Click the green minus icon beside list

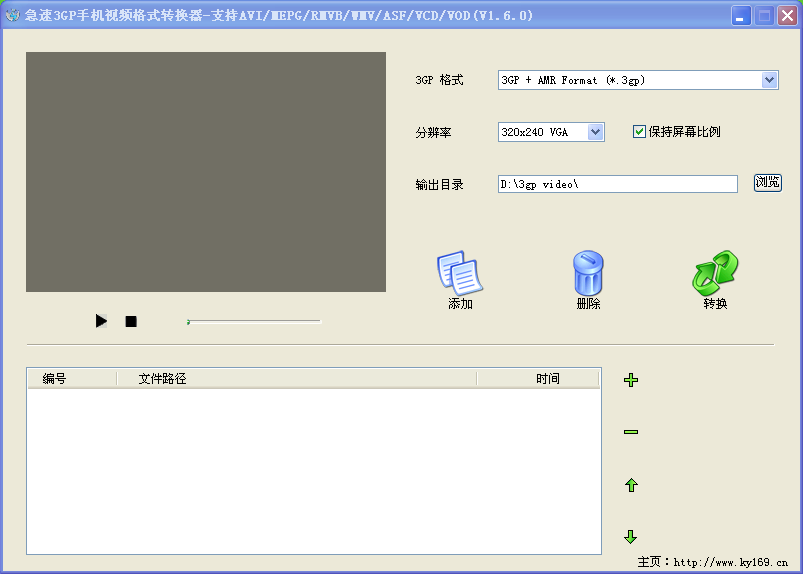click(x=631, y=432)
